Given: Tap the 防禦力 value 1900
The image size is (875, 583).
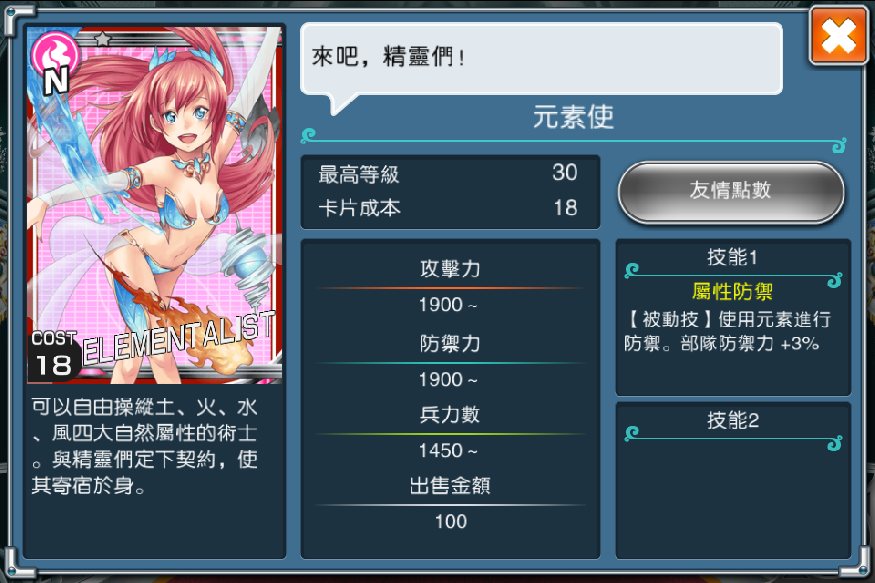Looking at the screenshot, I should (x=448, y=380).
